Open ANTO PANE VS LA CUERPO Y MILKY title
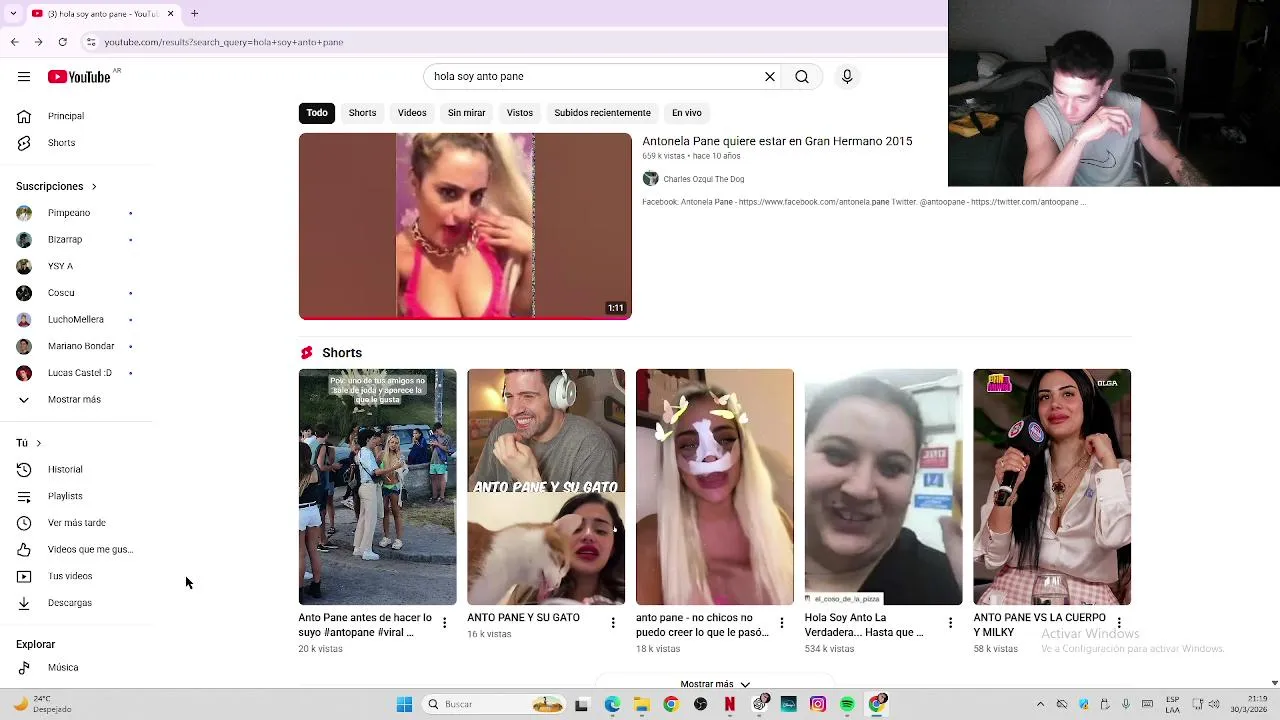Screen dimensions: 1280x720 1040,625
